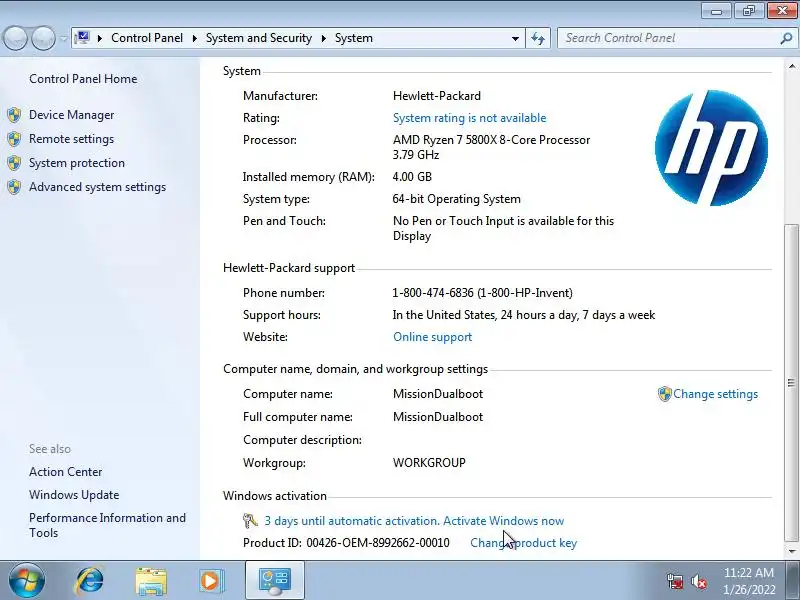Expand the address bar history dropdown
Screen dimensions: 800x600
click(515, 38)
